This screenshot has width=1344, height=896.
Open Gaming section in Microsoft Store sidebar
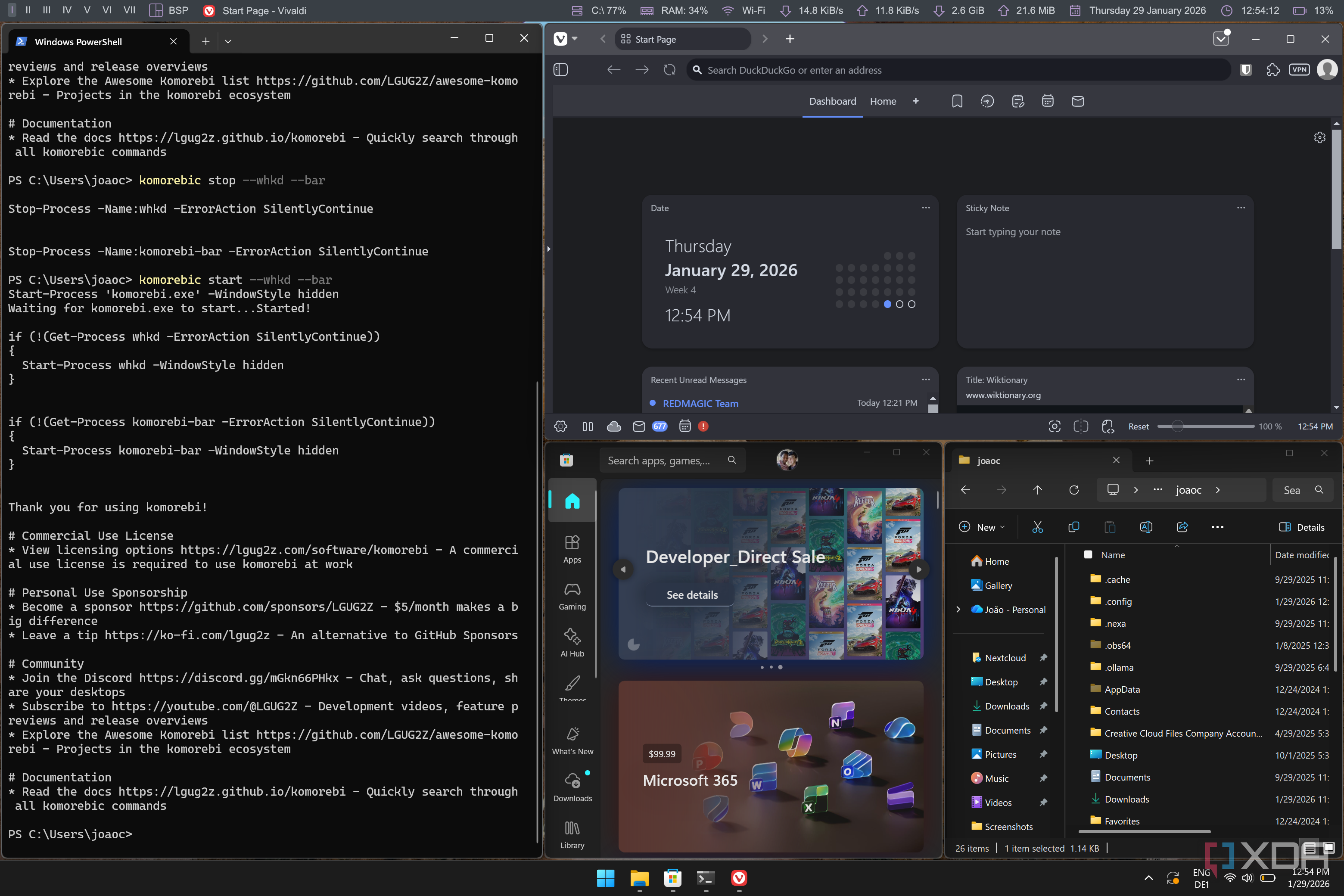click(572, 596)
